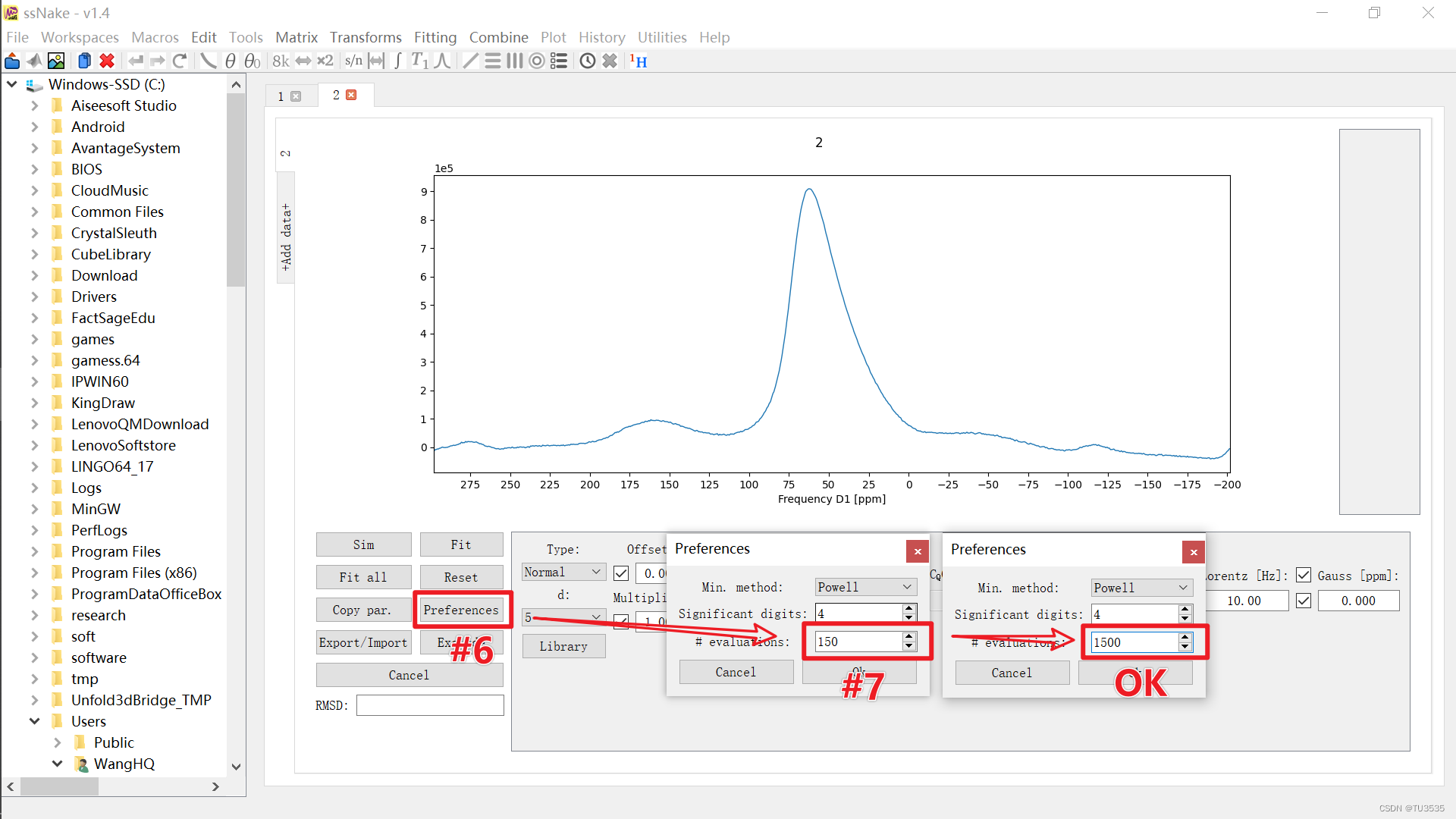Switch to workspace tab 1
This screenshot has height=819, width=1456.
(x=281, y=96)
